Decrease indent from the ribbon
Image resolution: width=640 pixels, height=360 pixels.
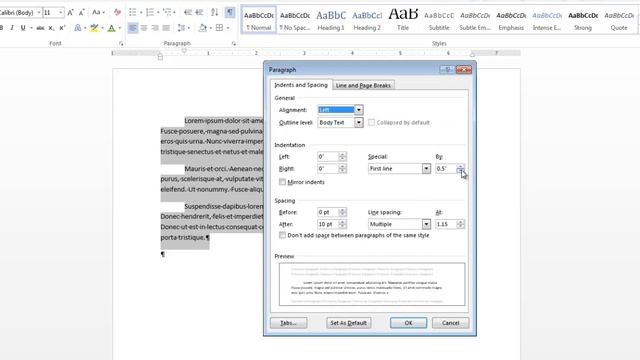(188, 13)
